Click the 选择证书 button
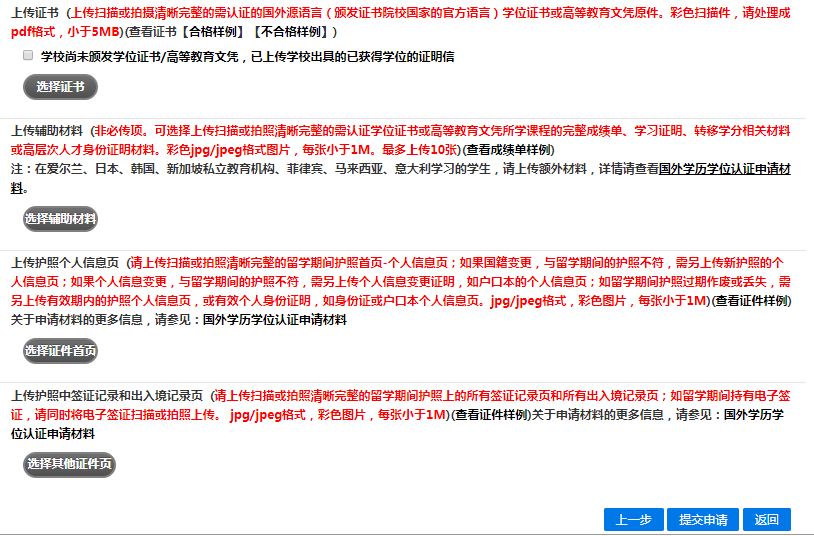This screenshot has width=814, height=536. click(60, 87)
